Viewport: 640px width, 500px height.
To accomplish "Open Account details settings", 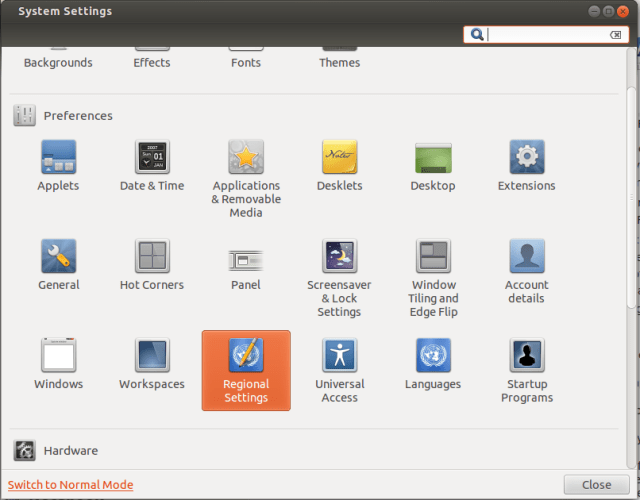I will pos(526,257).
